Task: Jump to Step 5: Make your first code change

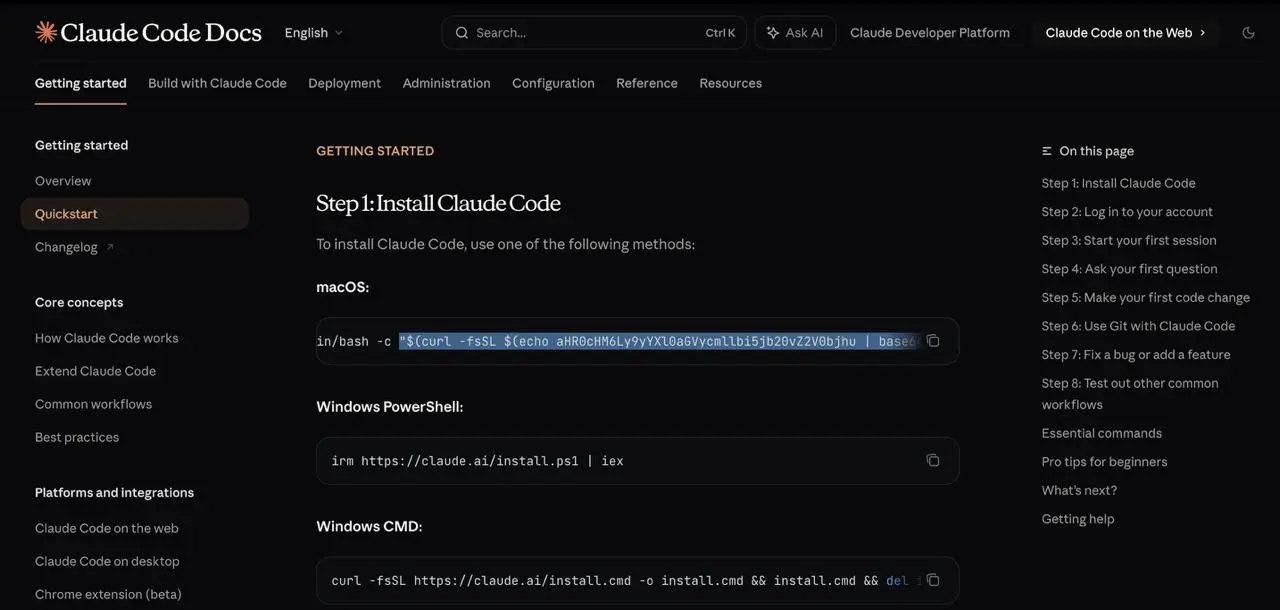Action: coord(1145,297)
